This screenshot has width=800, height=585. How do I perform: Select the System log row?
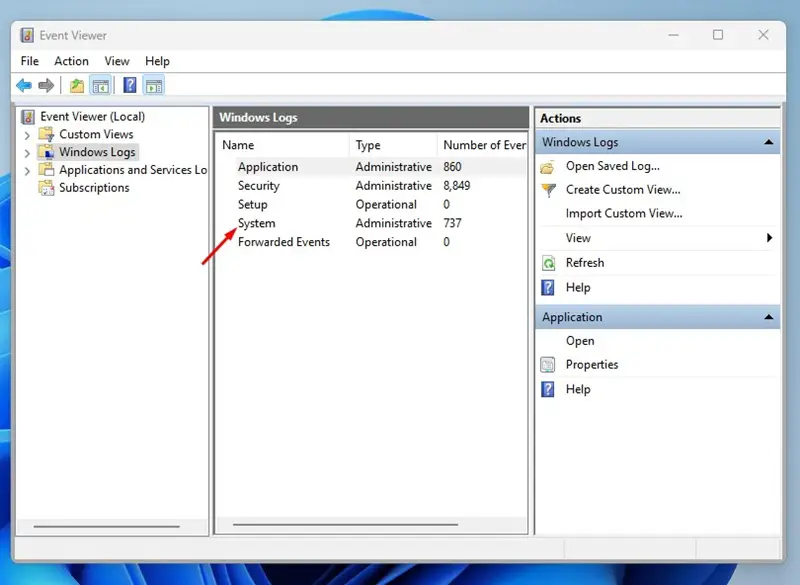[x=371, y=223]
